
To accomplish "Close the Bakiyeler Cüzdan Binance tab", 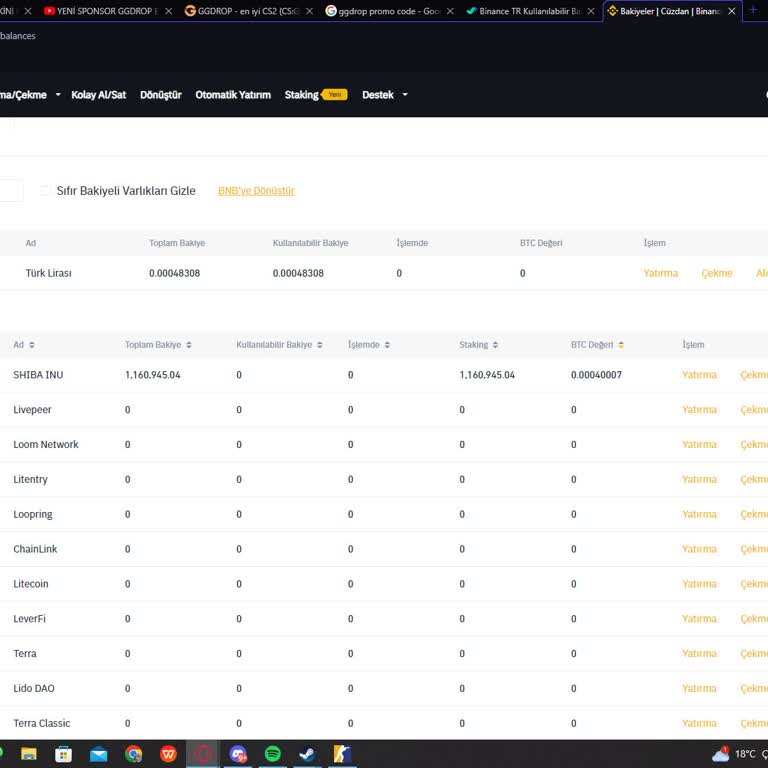I will click(x=732, y=11).
